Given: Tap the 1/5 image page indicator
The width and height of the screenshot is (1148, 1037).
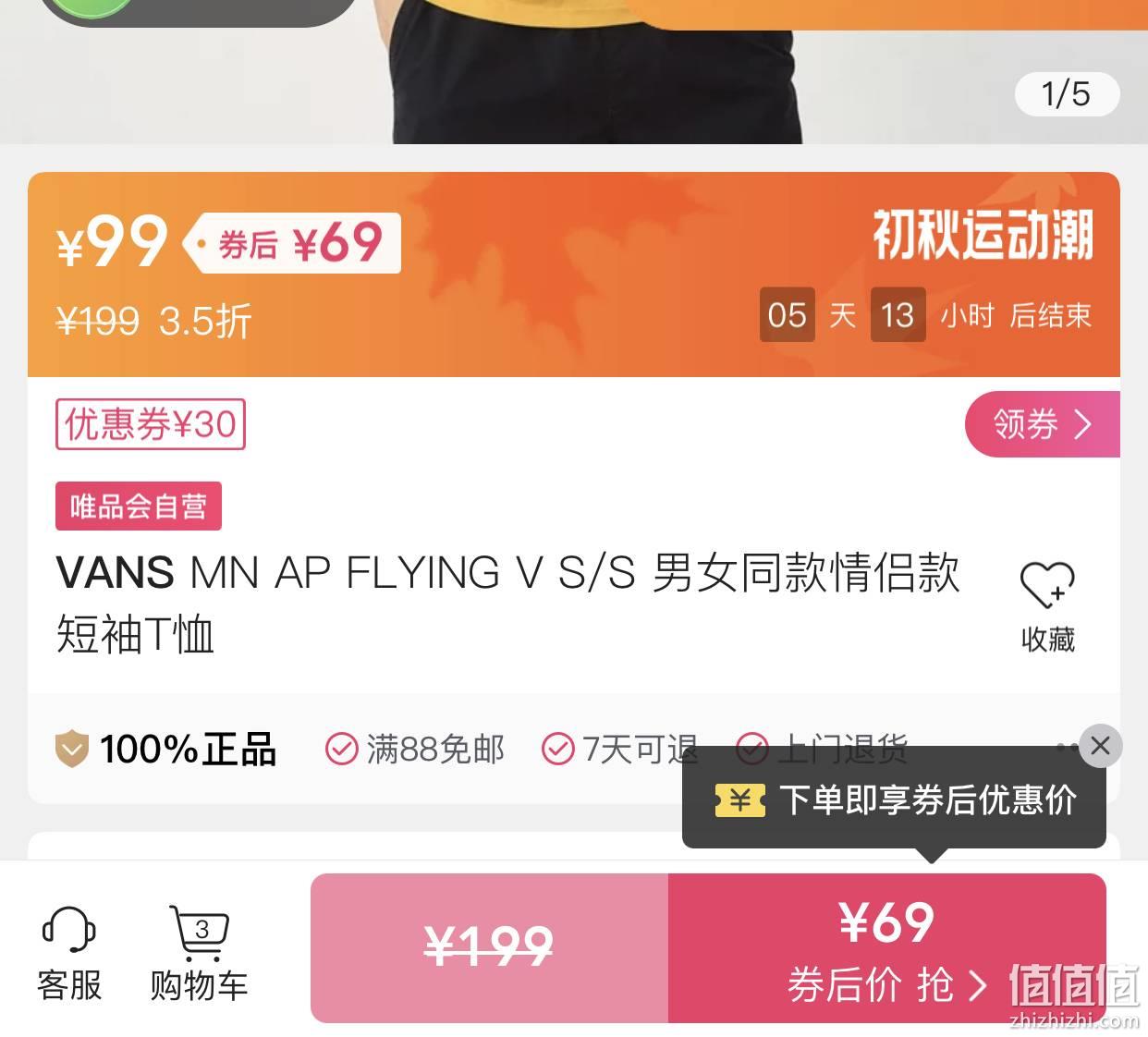Looking at the screenshot, I should click(1067, 93).
